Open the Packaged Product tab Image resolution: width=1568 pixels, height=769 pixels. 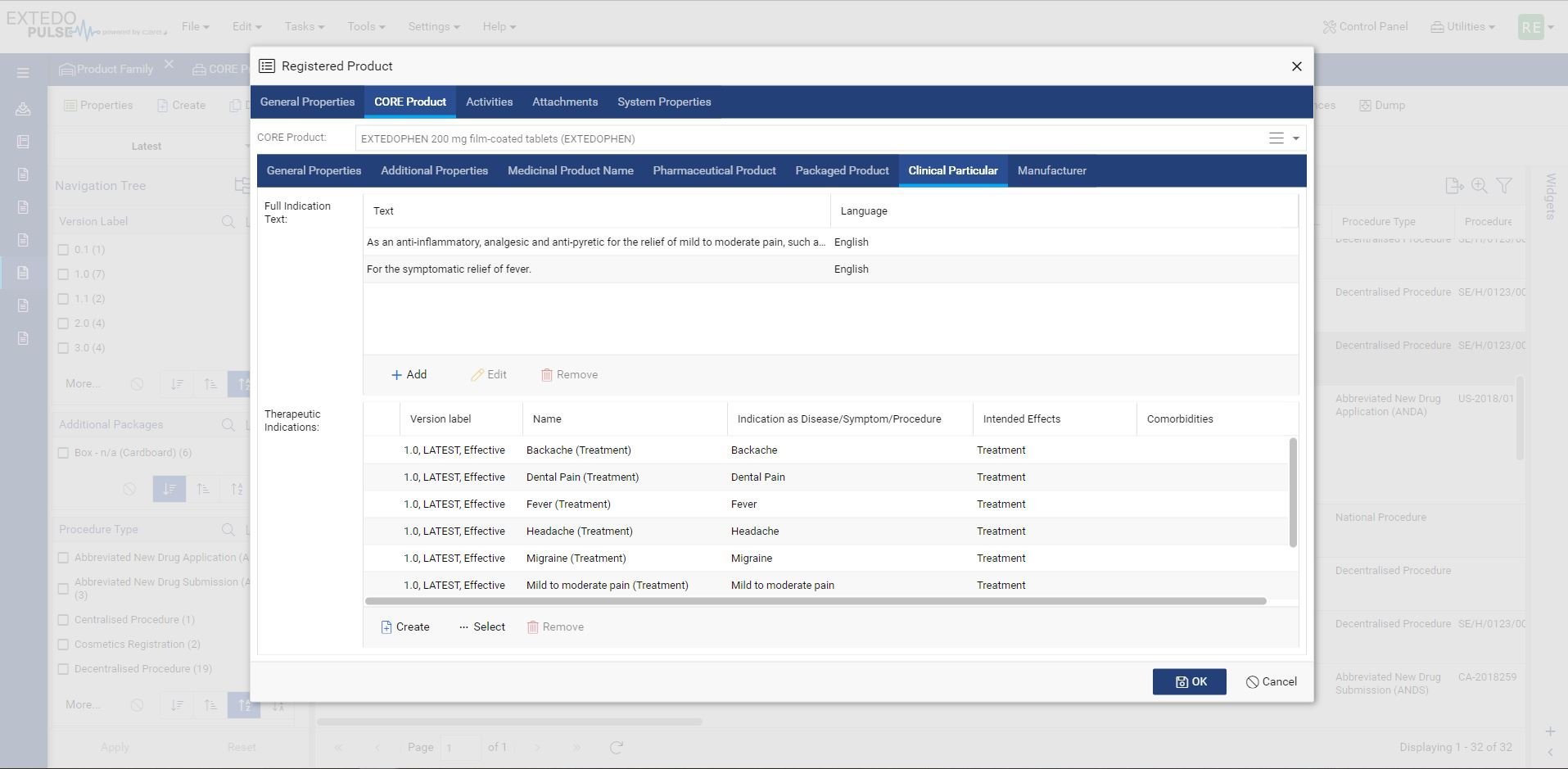click(x=842, y=170)
